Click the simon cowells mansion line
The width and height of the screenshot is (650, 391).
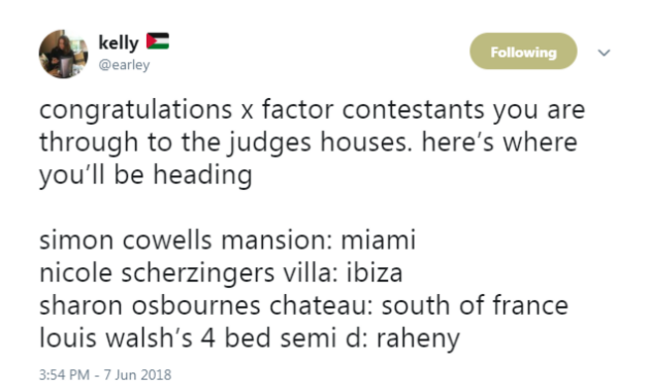pyautogui.click(x=185, y=240)
